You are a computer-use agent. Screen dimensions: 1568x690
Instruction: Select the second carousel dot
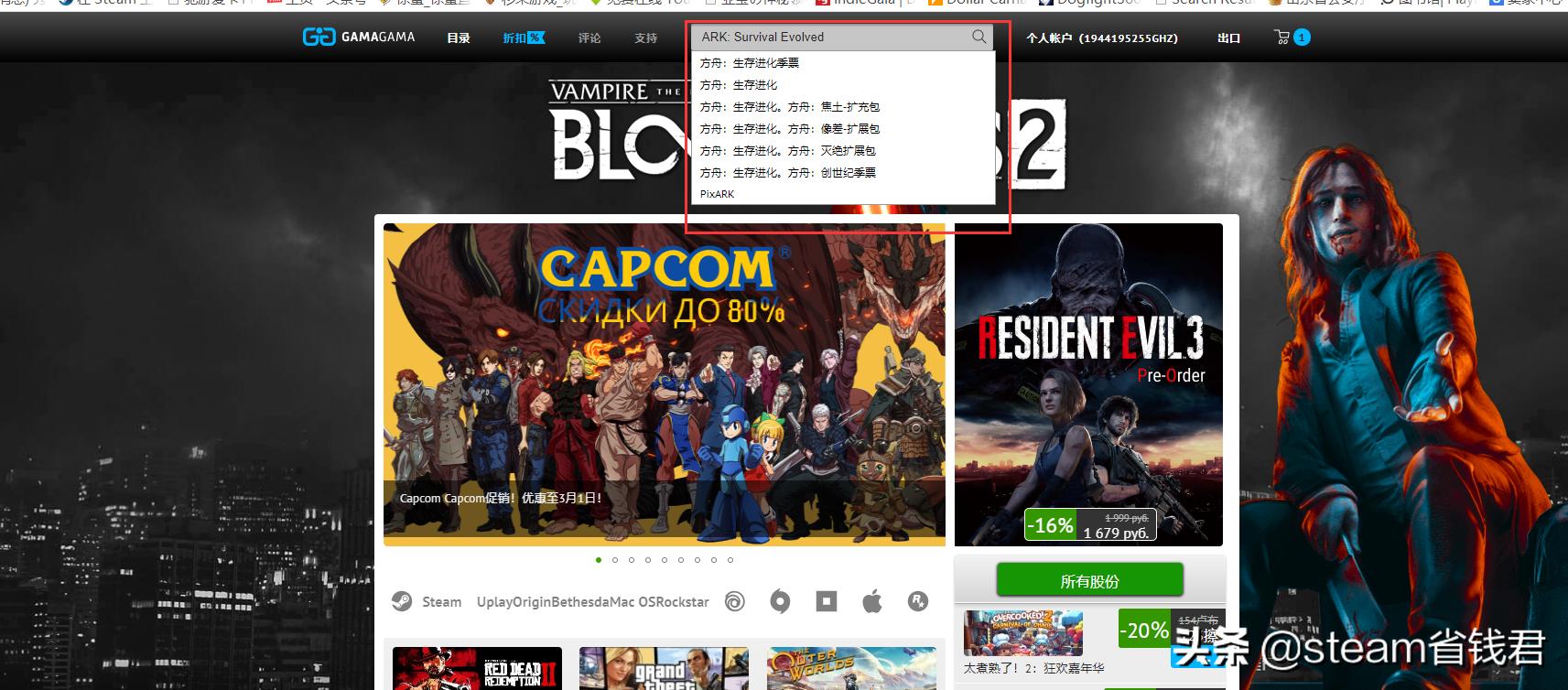tap(615, 560)
